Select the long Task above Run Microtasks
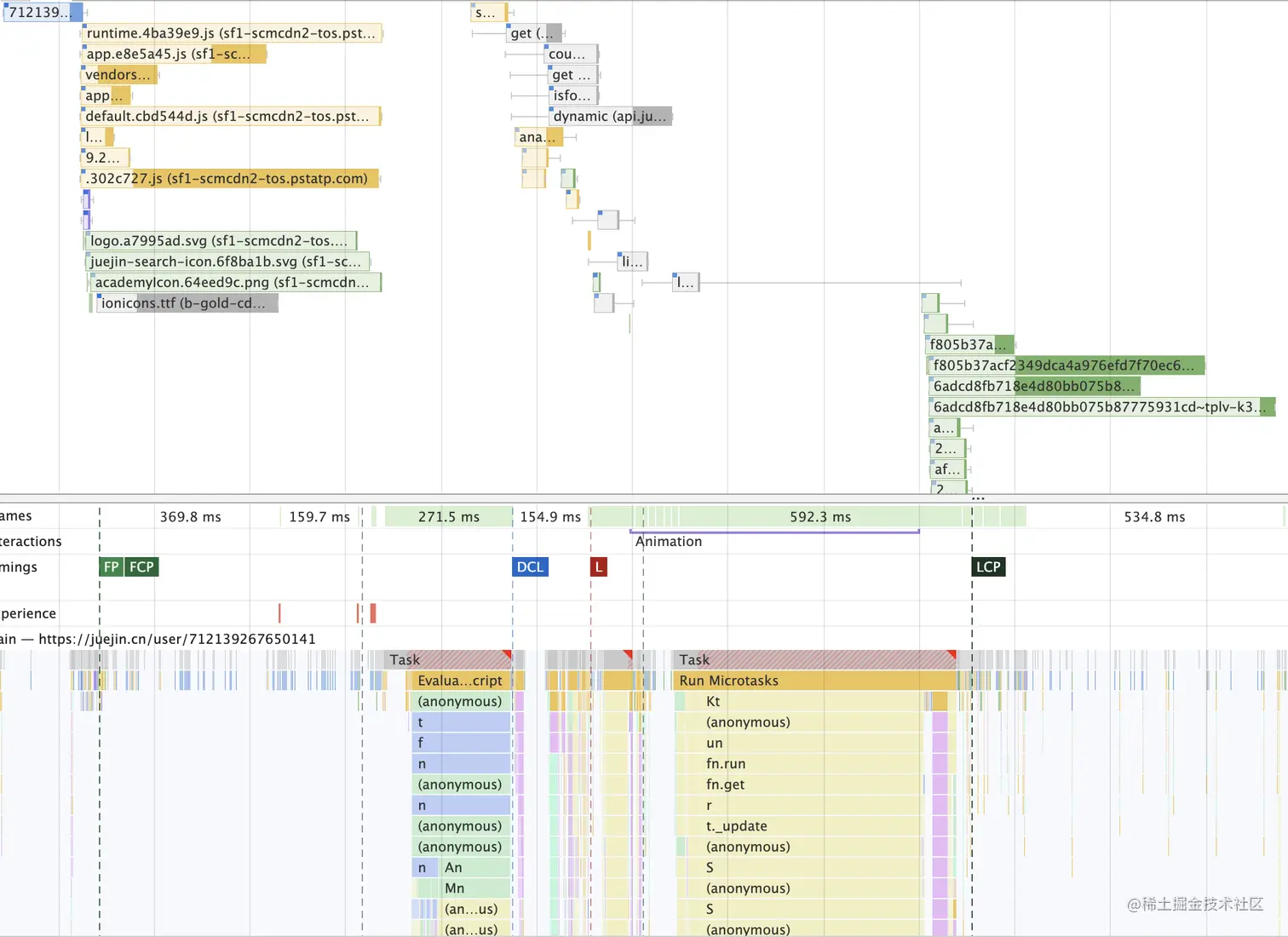The height and width of the screenshot is (937, 1288). coord(815,659)
